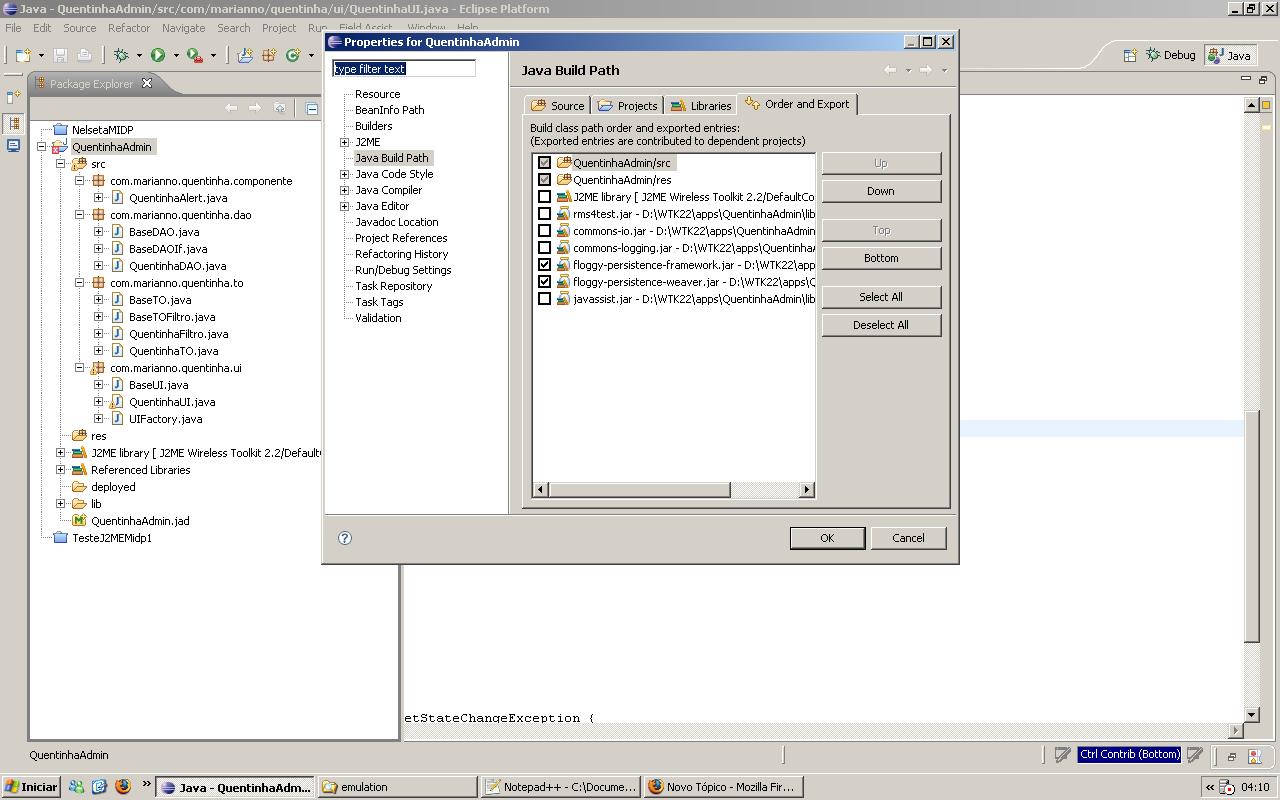Viewport: 1280px width, 800px height.
Task: Toggle export checkbox for rms4test.jar
Action: [544, 214]
